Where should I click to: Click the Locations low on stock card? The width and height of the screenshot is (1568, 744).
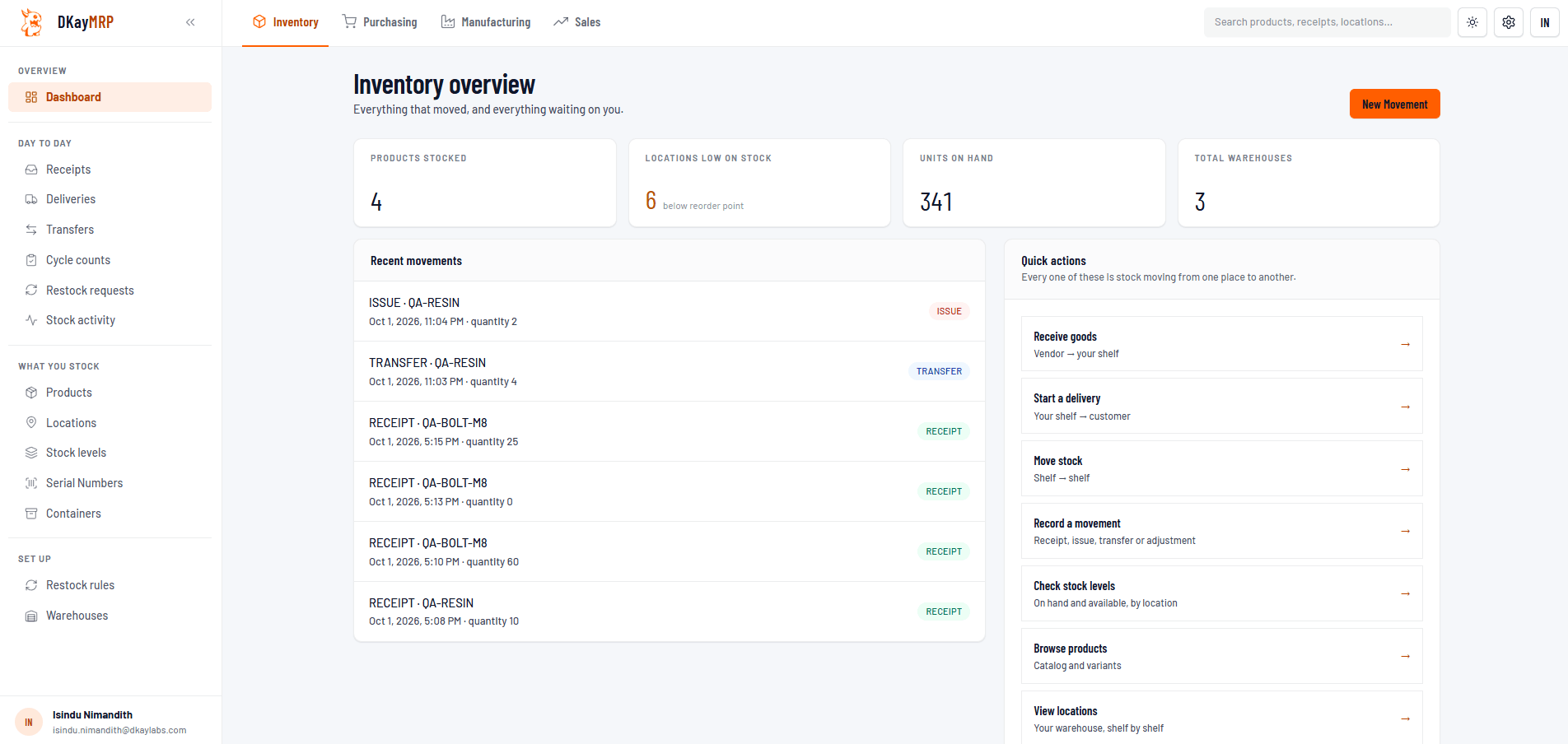tap(759, 183)
